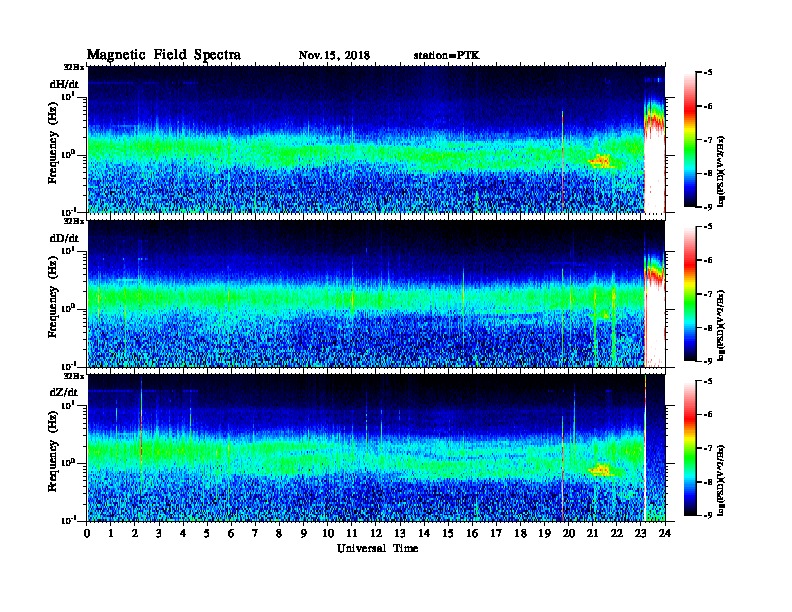Click the "-5" value on the dH/dt color scale
This screenshot has width=792, height=612.
(708, 73)
